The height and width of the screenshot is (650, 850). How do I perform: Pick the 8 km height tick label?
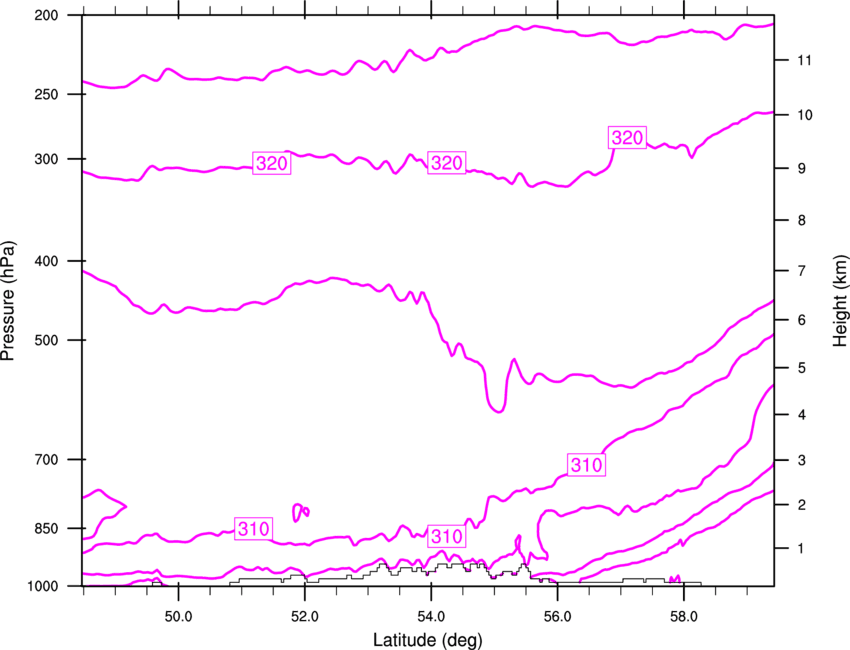[802, 220]
